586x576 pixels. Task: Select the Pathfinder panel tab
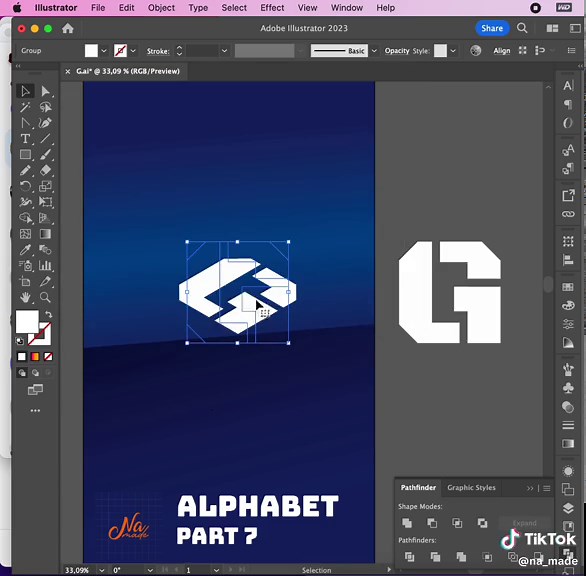(418, 488)
